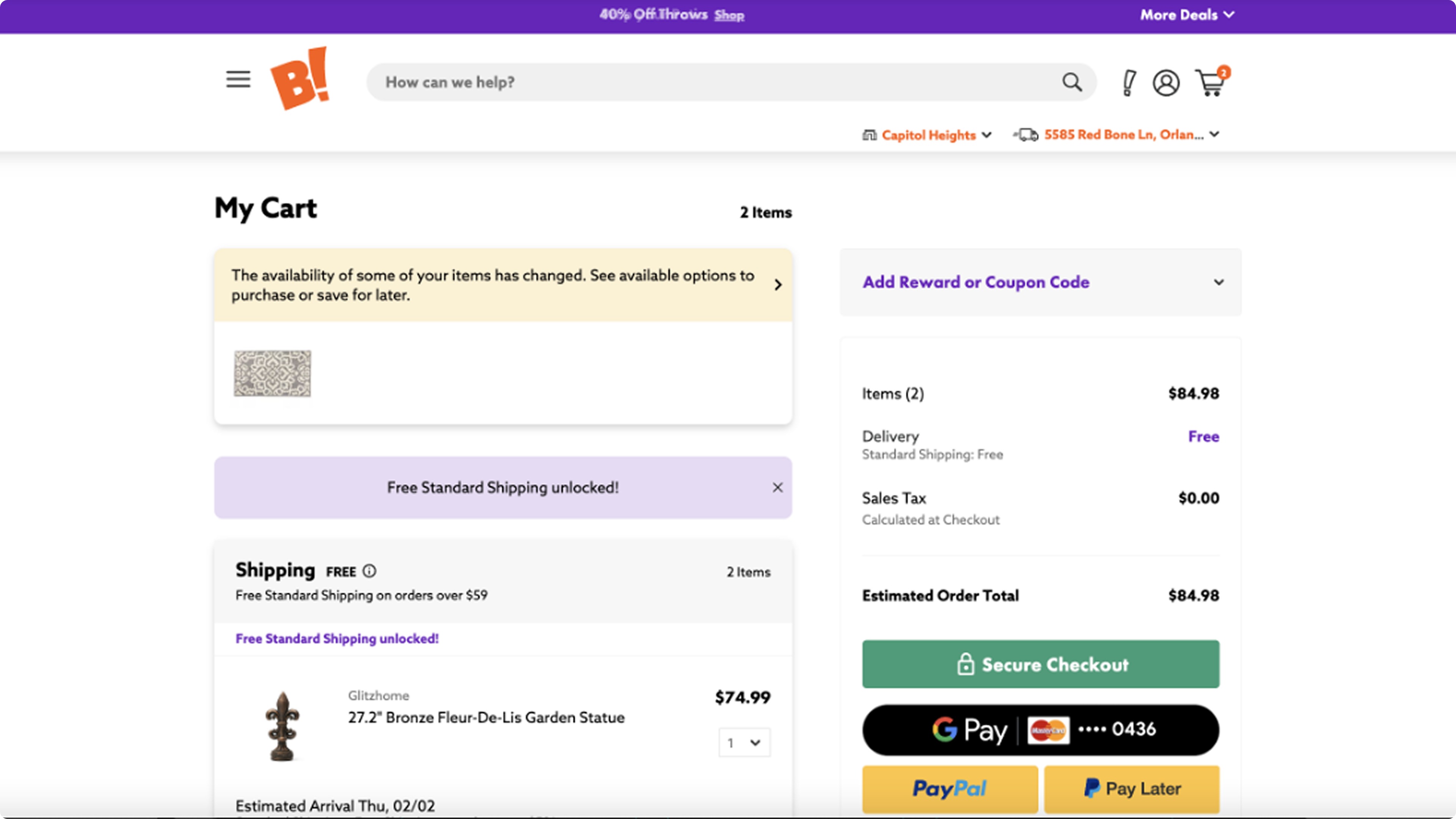This screenshot has width=1456, height=819.
Task: Click 'Items (2)' summary row label
Action: pos(893,394)
